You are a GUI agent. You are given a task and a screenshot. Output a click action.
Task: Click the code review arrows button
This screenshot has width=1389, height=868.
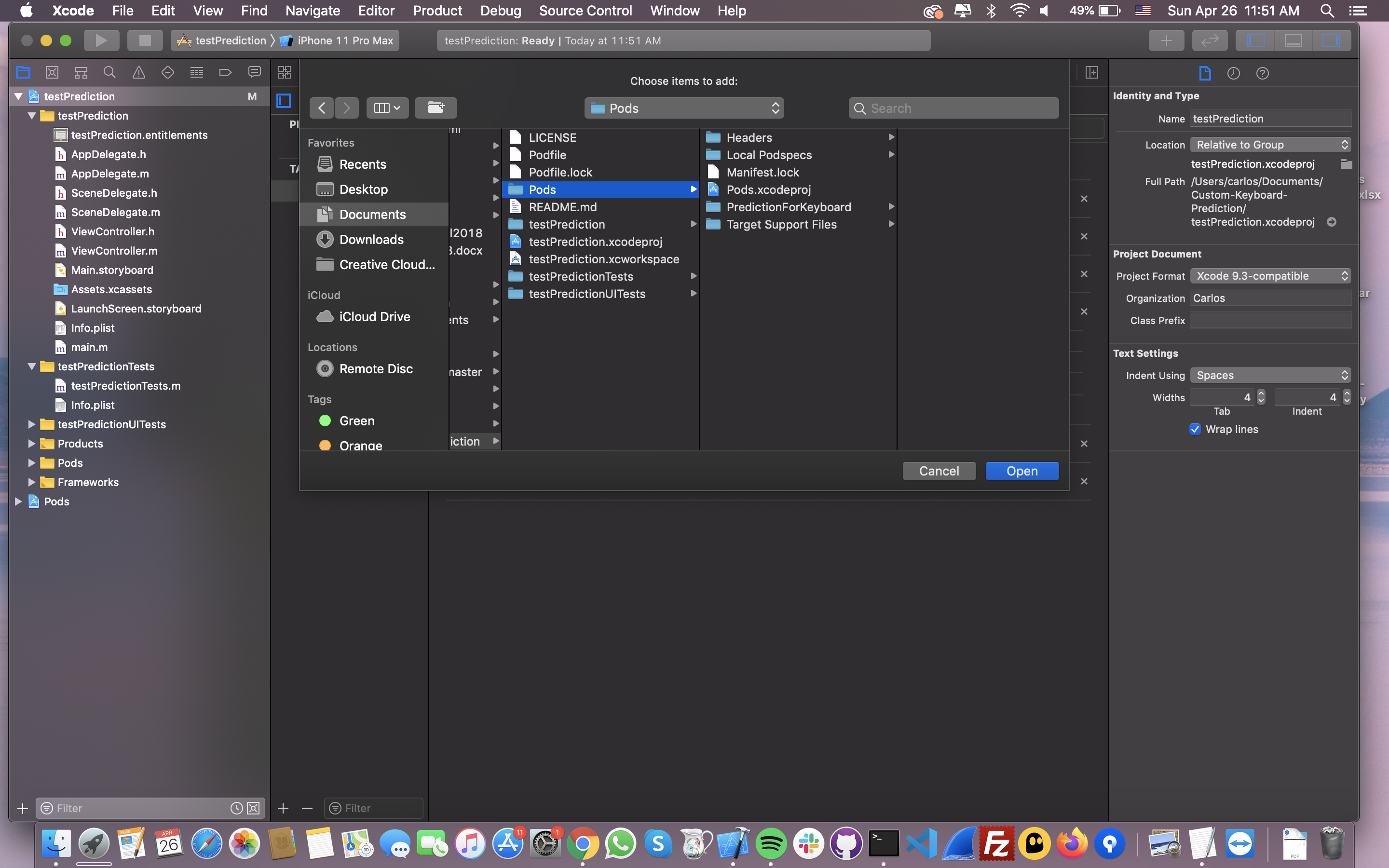1210,40
